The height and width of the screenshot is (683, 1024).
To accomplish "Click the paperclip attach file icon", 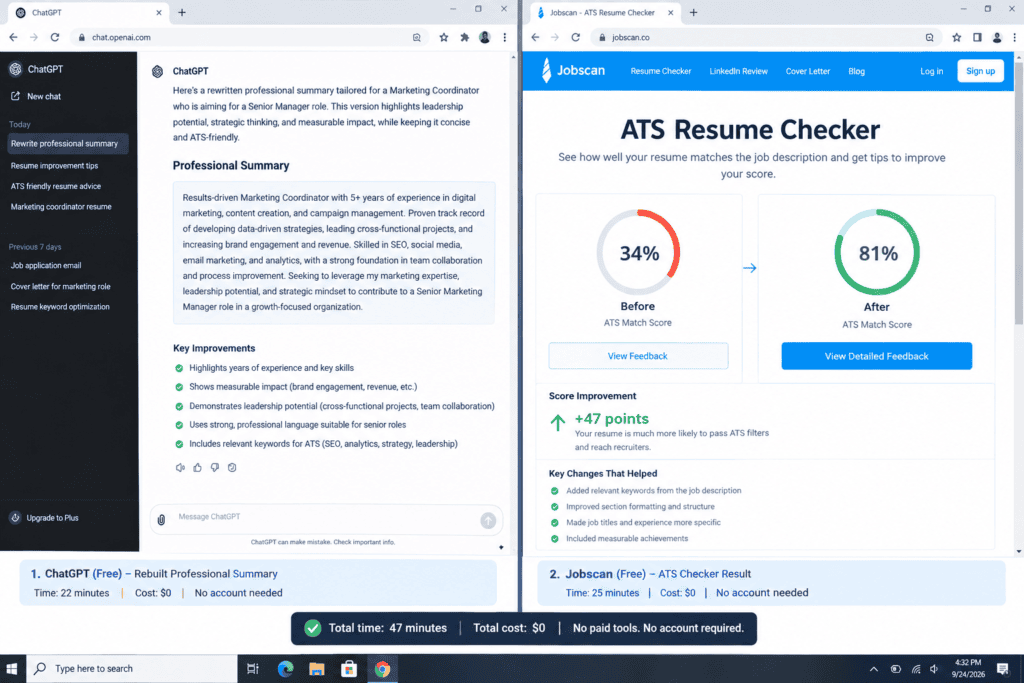I will pyautogui.click(x=161, y=520).
